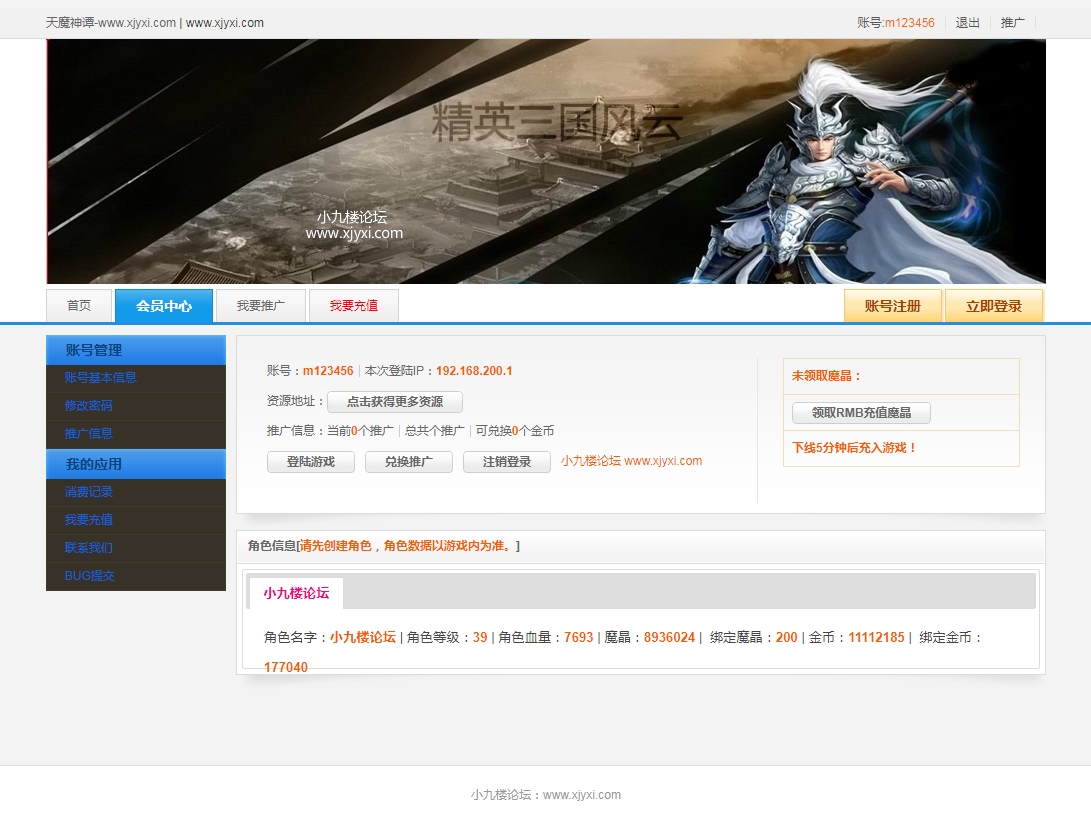Open the 首页 home tab
The image size is (1091, 828).
[x=79, y=306]
